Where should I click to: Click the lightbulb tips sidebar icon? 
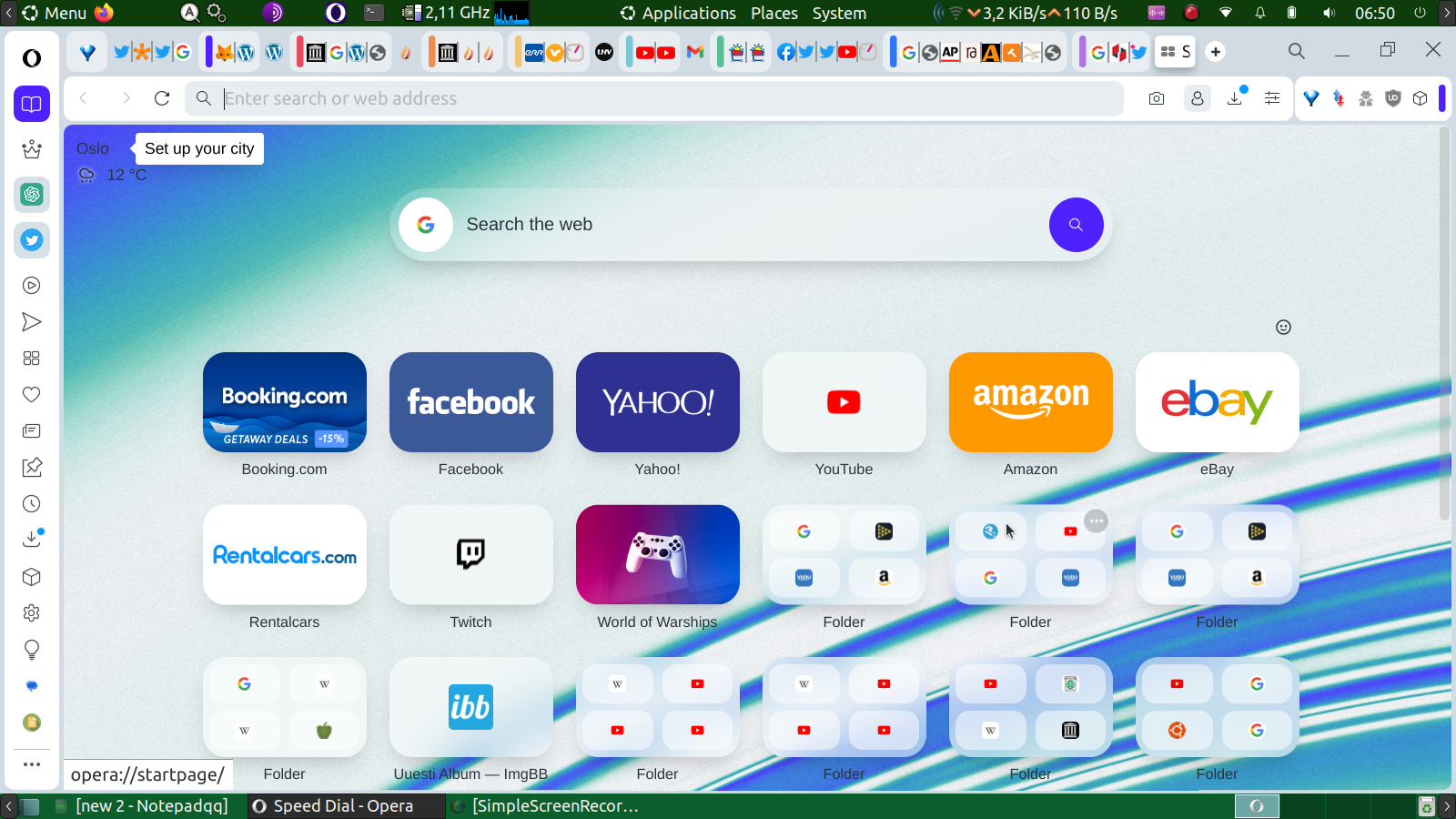point(32,650)
